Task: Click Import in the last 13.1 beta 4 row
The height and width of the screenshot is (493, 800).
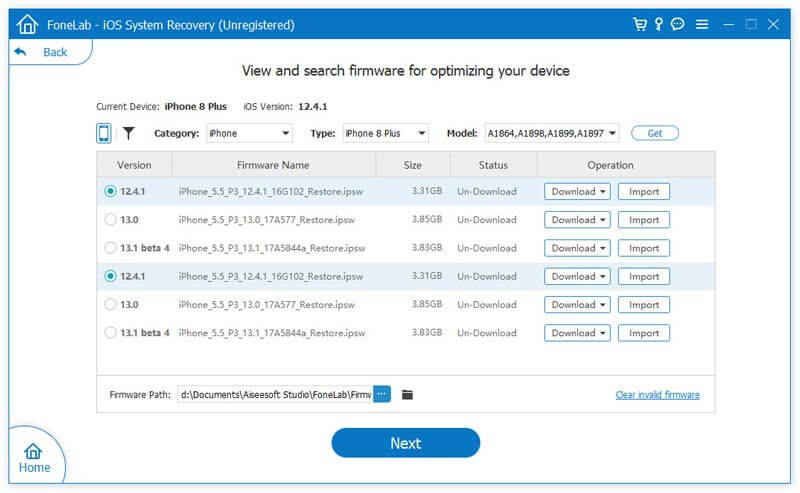Action: pos(644,333)
